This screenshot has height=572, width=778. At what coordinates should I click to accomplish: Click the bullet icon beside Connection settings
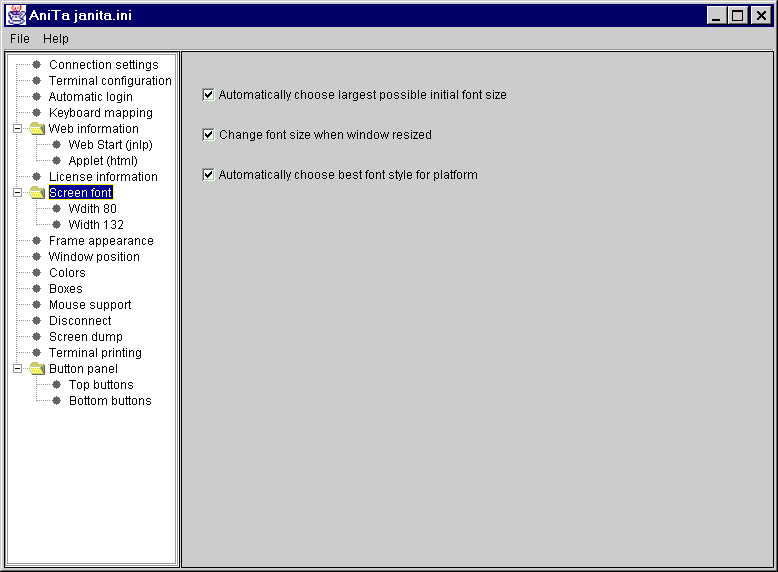tap(37, 64)
